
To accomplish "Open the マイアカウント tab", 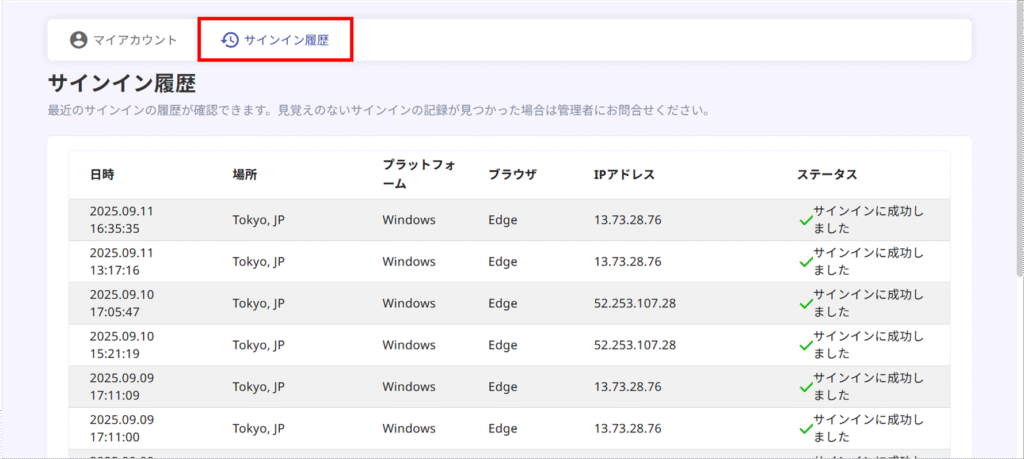I will click(123, 40).
